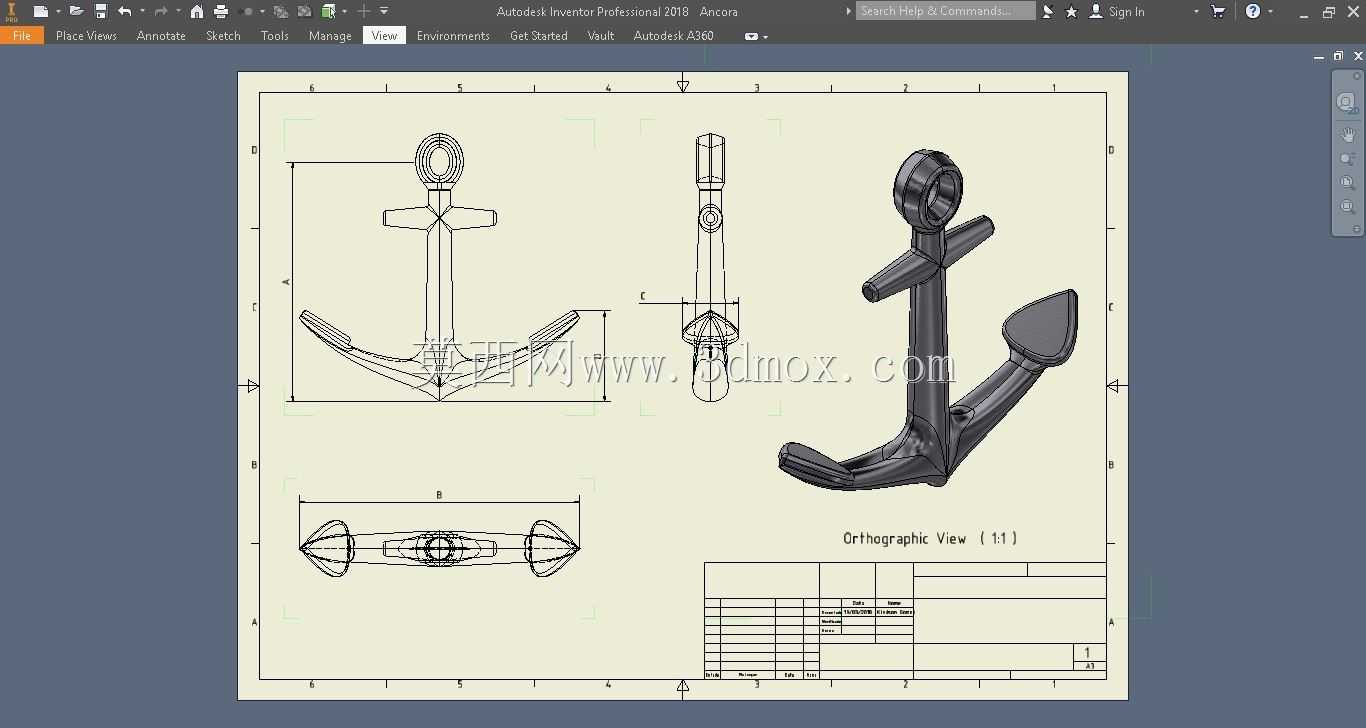Expand the New file dropdown arrow
This screenshot has width=1366, height=728.
(x=58, y=11)
